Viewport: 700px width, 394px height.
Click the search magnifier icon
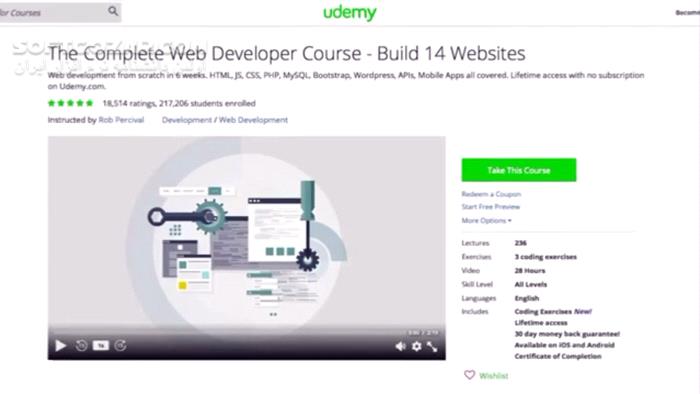tap(113, 11)
